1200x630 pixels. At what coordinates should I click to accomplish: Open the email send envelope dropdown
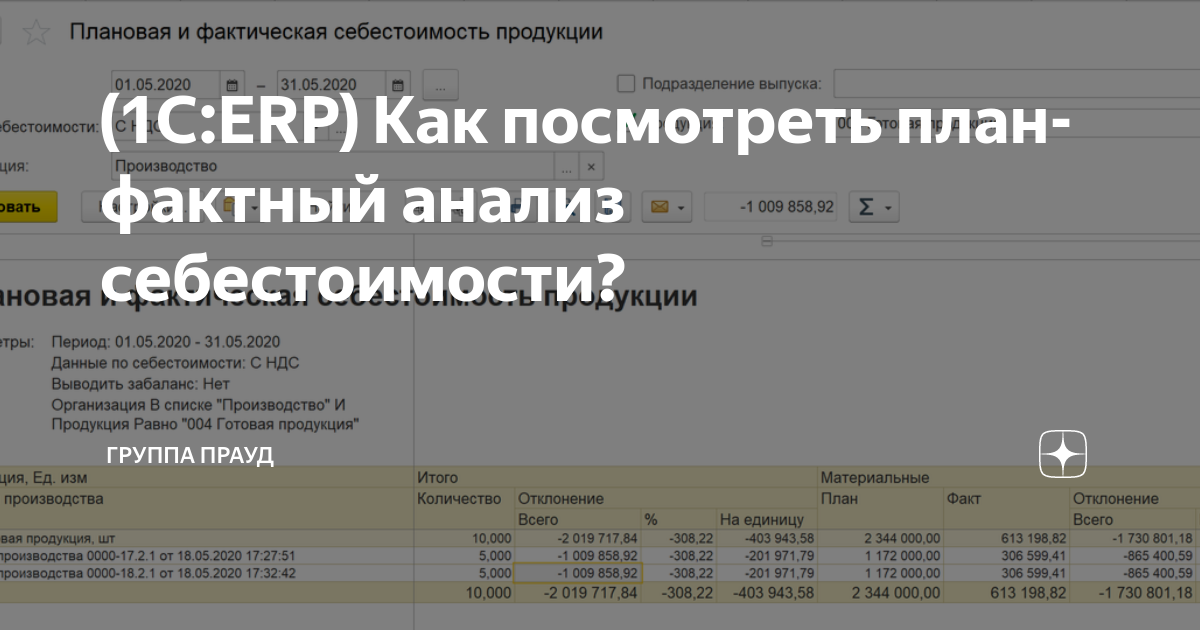pyautogui.click(x=667, y=208)
